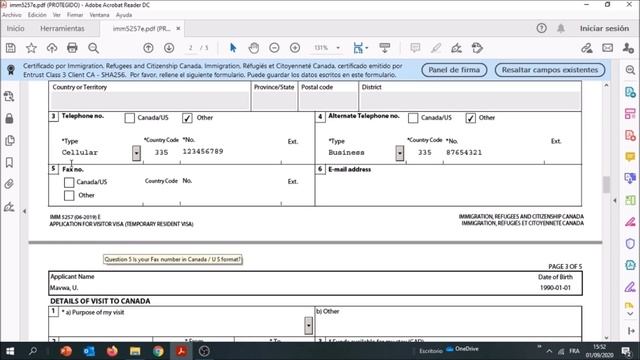The width and height of the screenshot is (640, 360).
Task: Open the Edición menu
Action: 37,15
